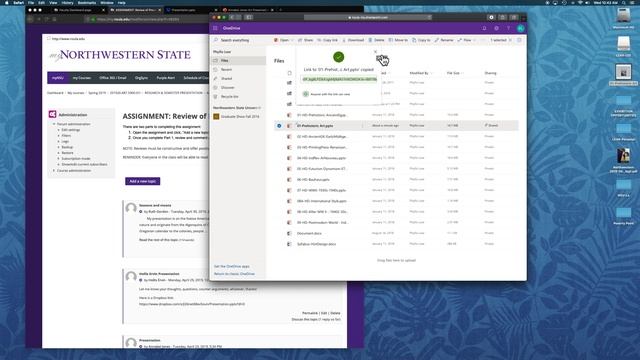Open the OneDrive app launcher waffle icon

coord(216,28)
